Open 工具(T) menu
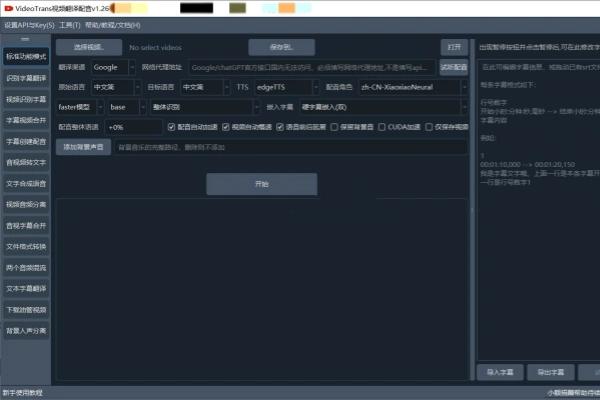 pos(69,24)
